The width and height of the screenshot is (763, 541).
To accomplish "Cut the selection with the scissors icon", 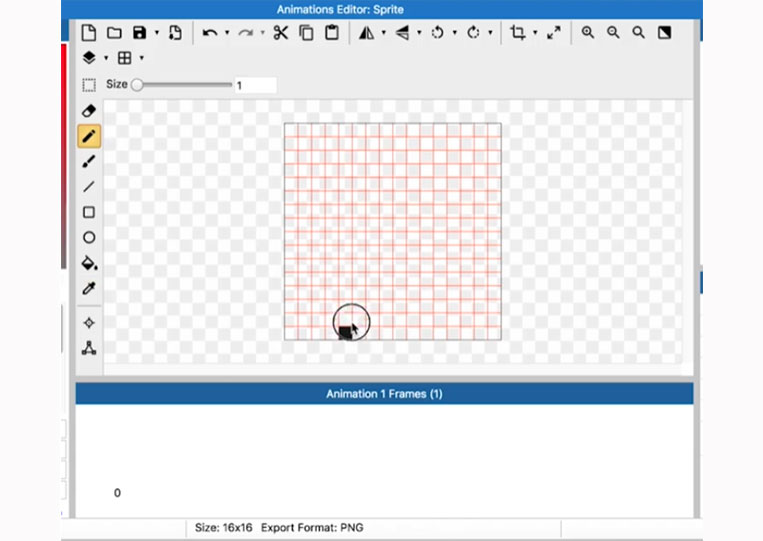I will [281, 33].
